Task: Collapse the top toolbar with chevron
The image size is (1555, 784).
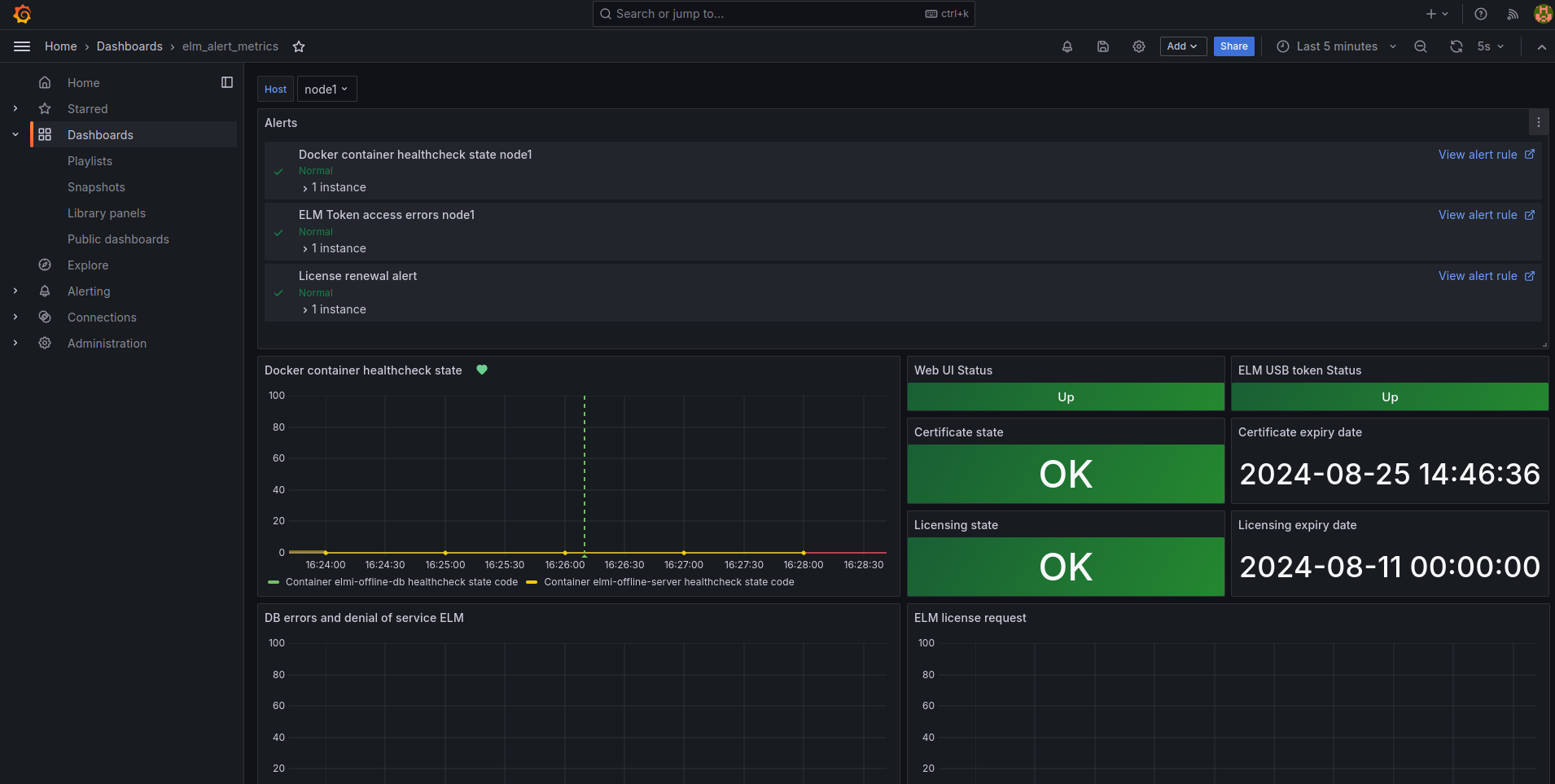Action: coord(1541,47)
